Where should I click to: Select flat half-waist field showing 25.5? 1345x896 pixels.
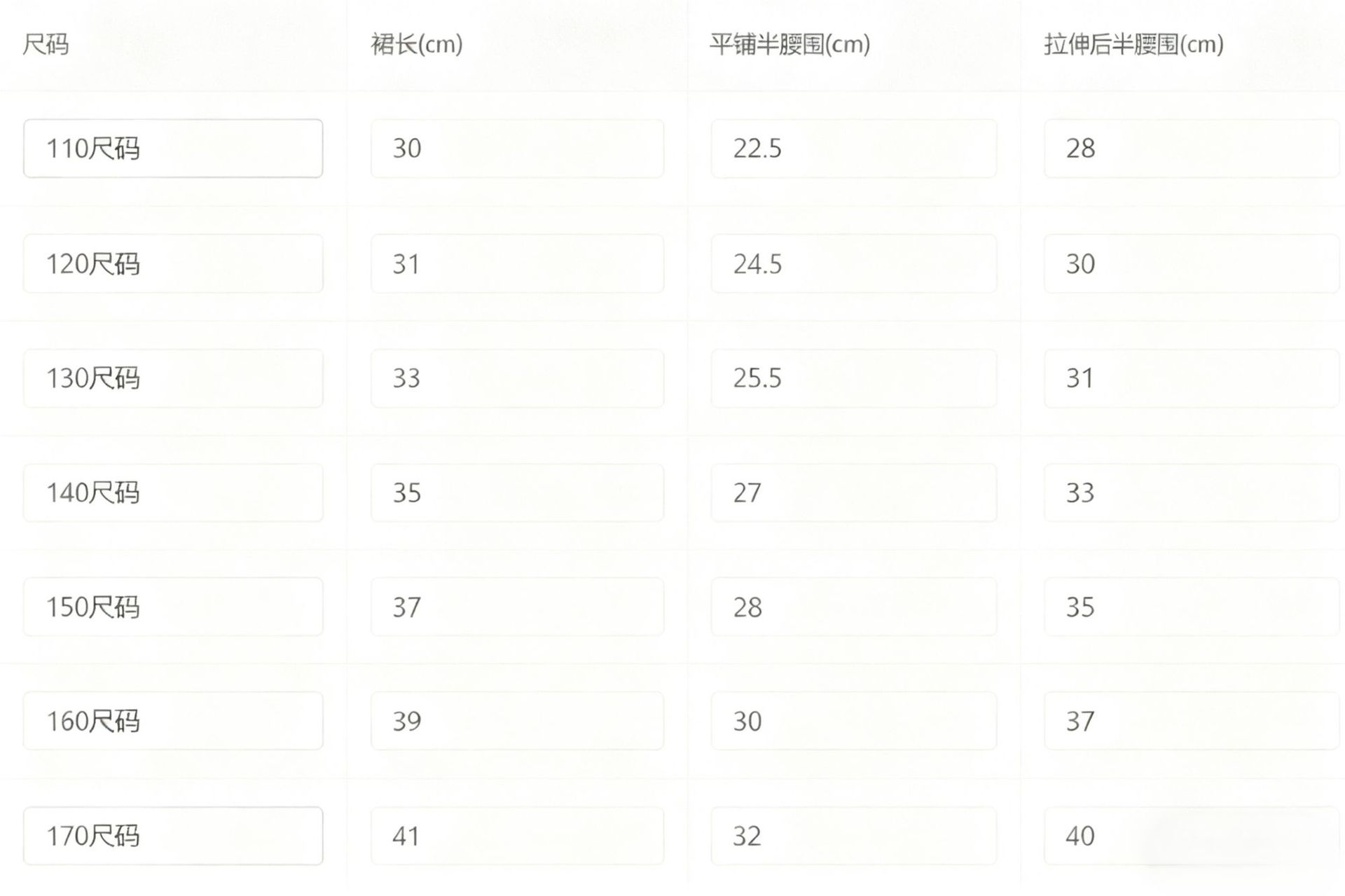pos(853,378)
